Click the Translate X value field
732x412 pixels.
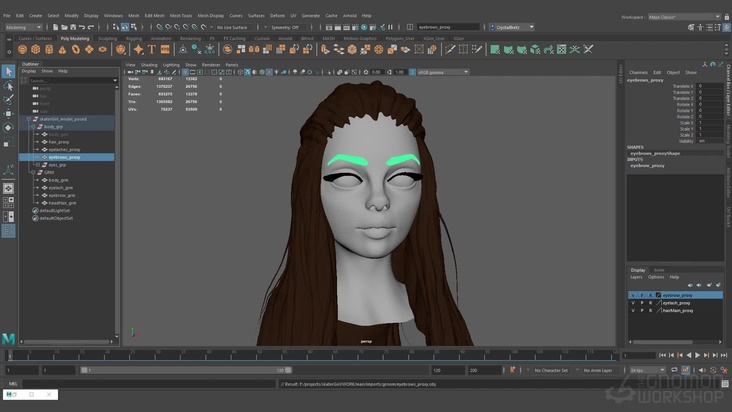click(710, 86)
